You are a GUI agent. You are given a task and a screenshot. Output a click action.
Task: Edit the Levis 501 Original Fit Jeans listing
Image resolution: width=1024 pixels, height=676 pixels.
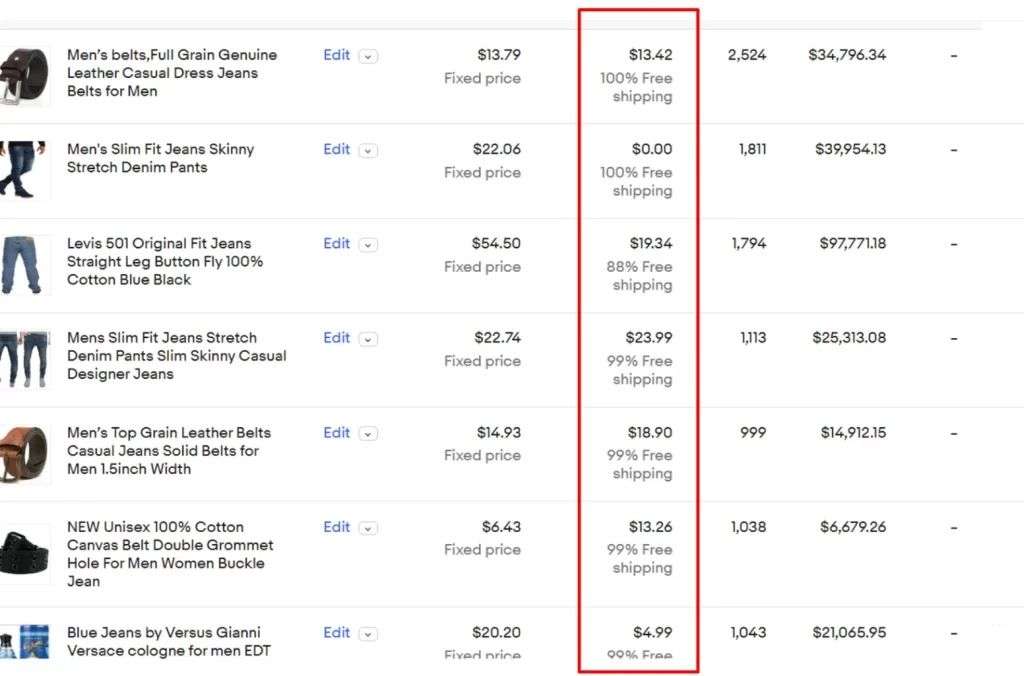pyautogui.click(x=336, y=243)
